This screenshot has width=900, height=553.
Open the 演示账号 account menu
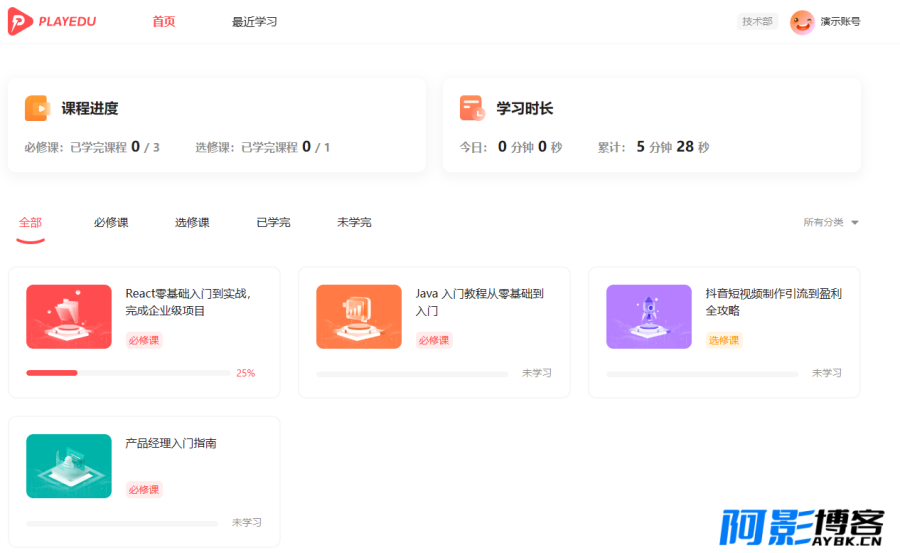click(x=840, y=22)
